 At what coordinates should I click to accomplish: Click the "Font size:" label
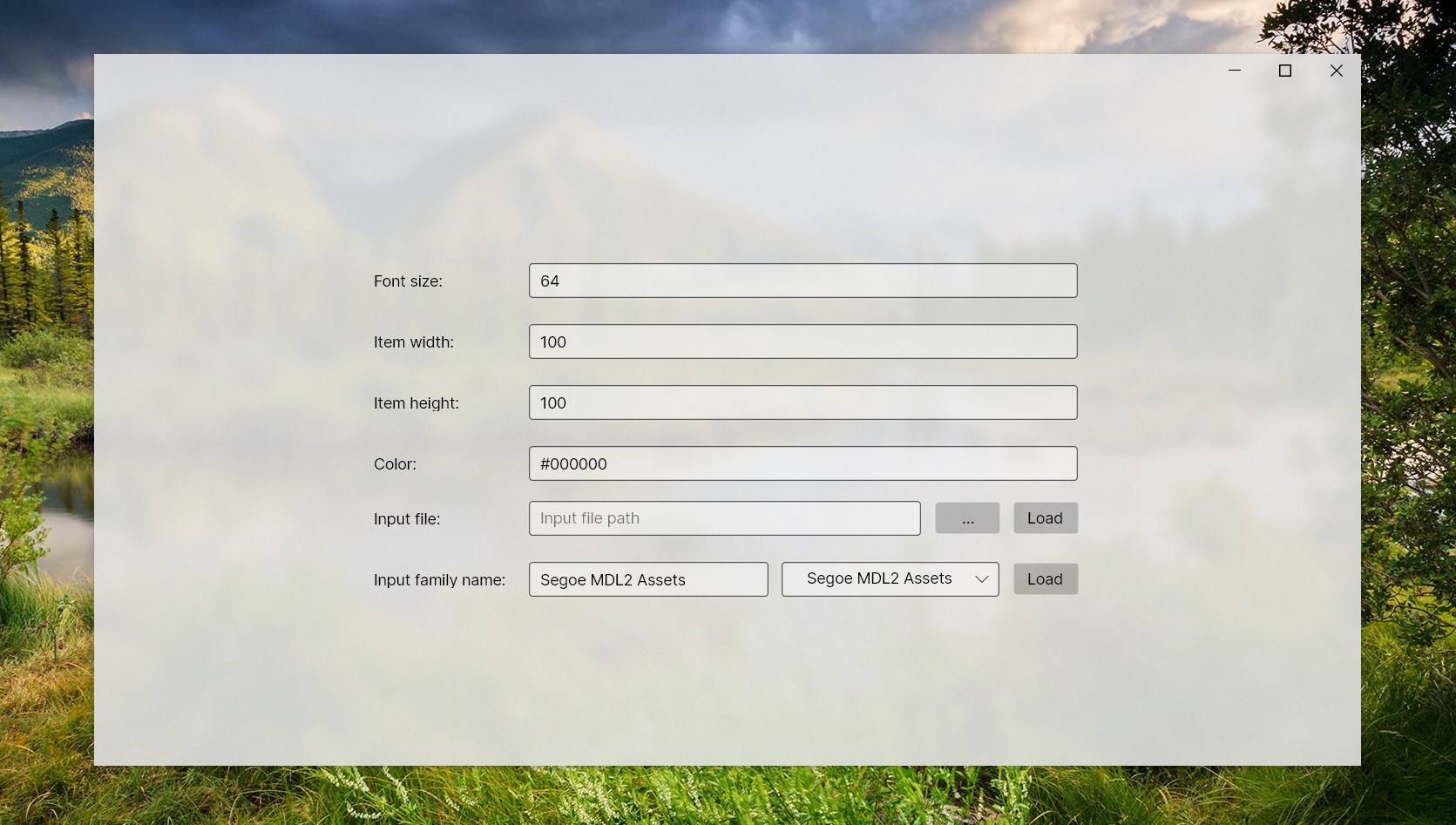point(408,281)
